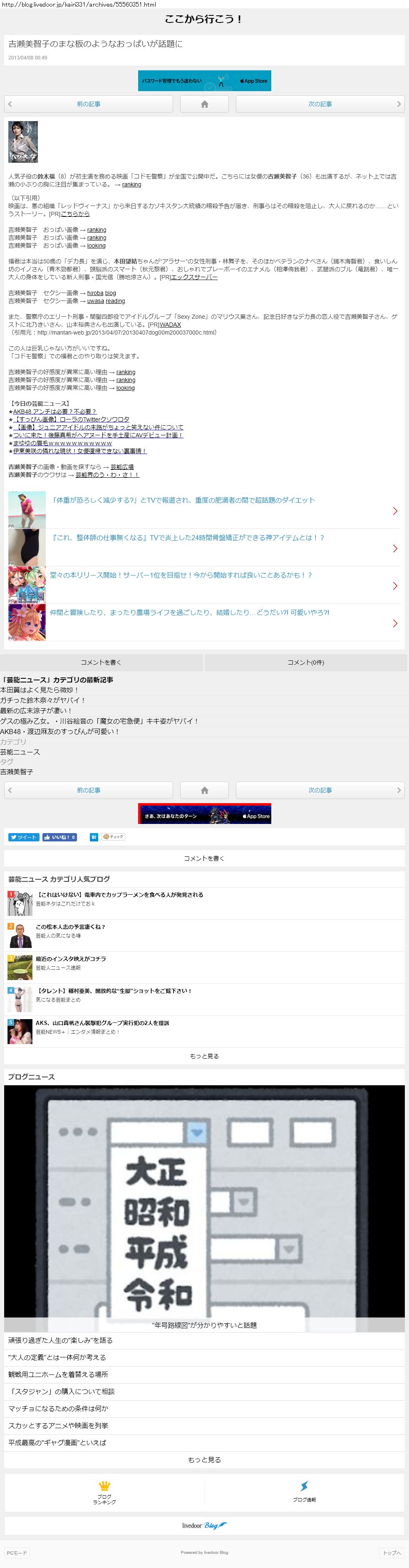Click the top home icon button
The image size is (409, 1568).
[x=205, y=104]
